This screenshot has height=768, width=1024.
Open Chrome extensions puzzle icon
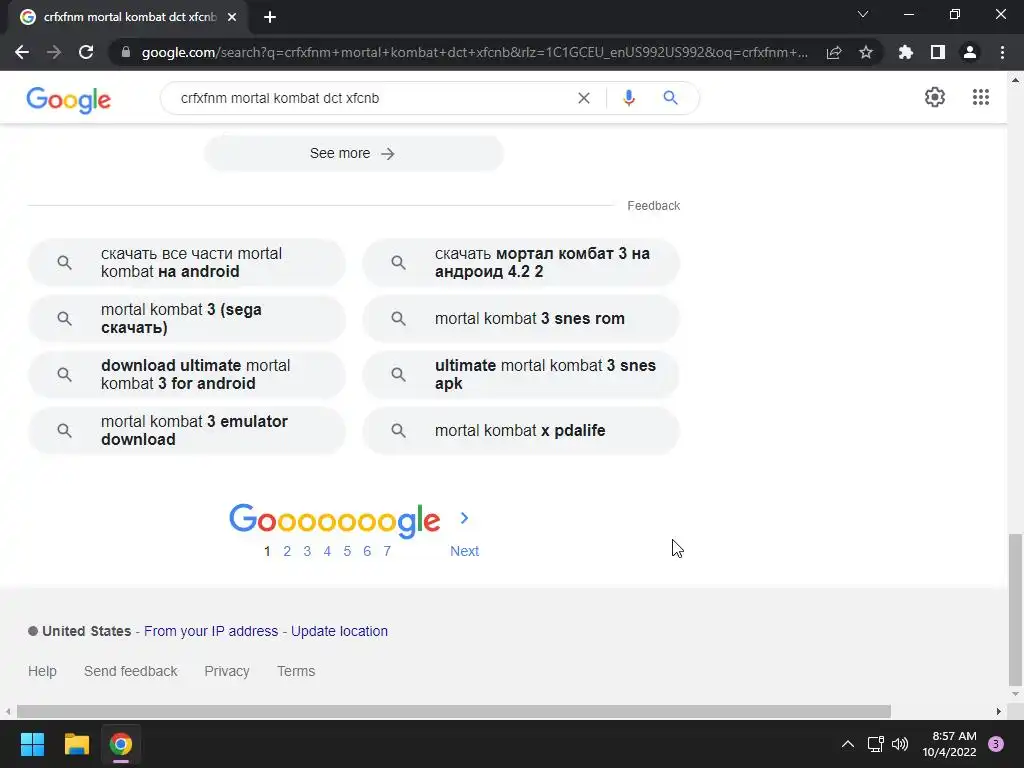click(x=905, y=52)
